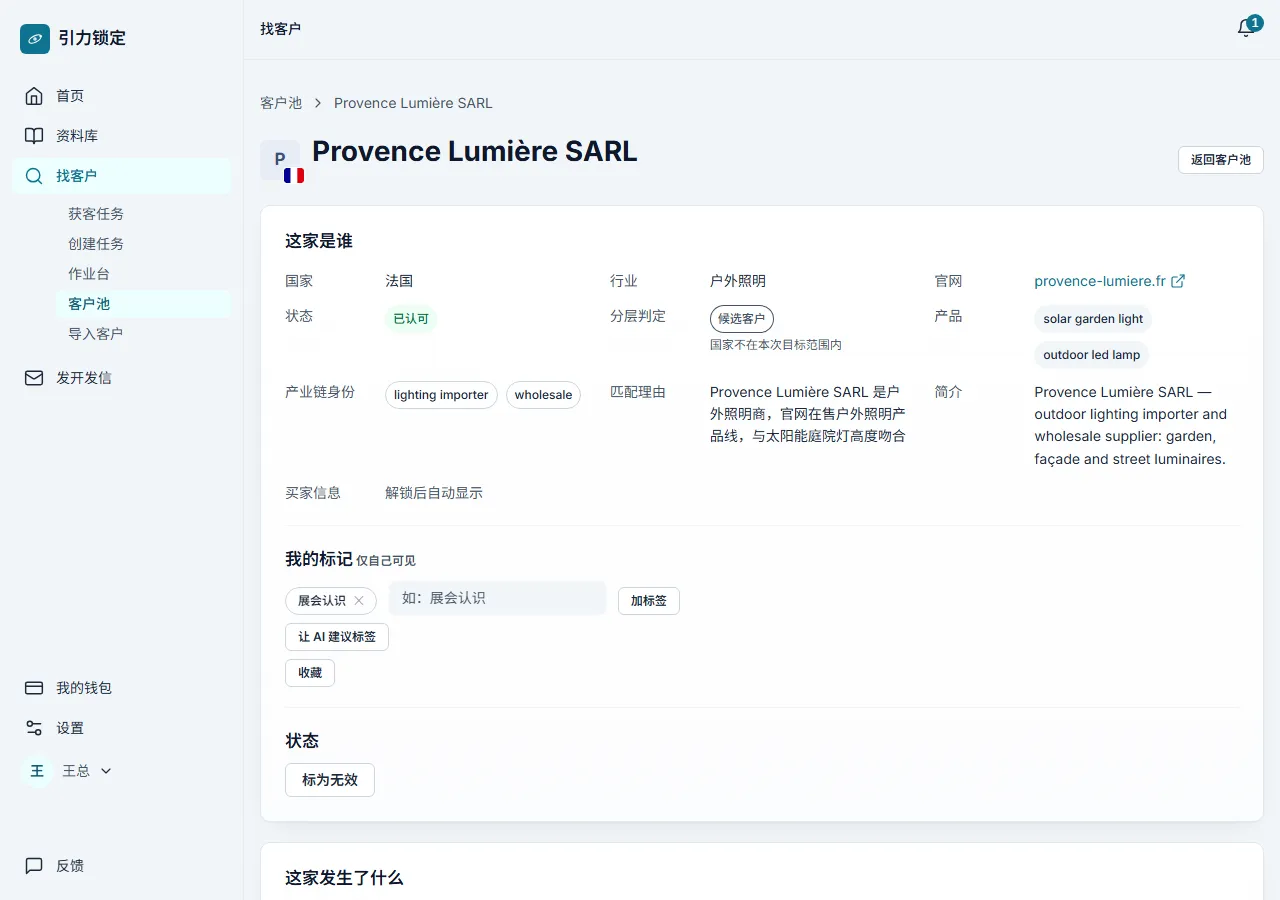Open the notification bell
The image size is (1280, 900).
coord(1246,28)
